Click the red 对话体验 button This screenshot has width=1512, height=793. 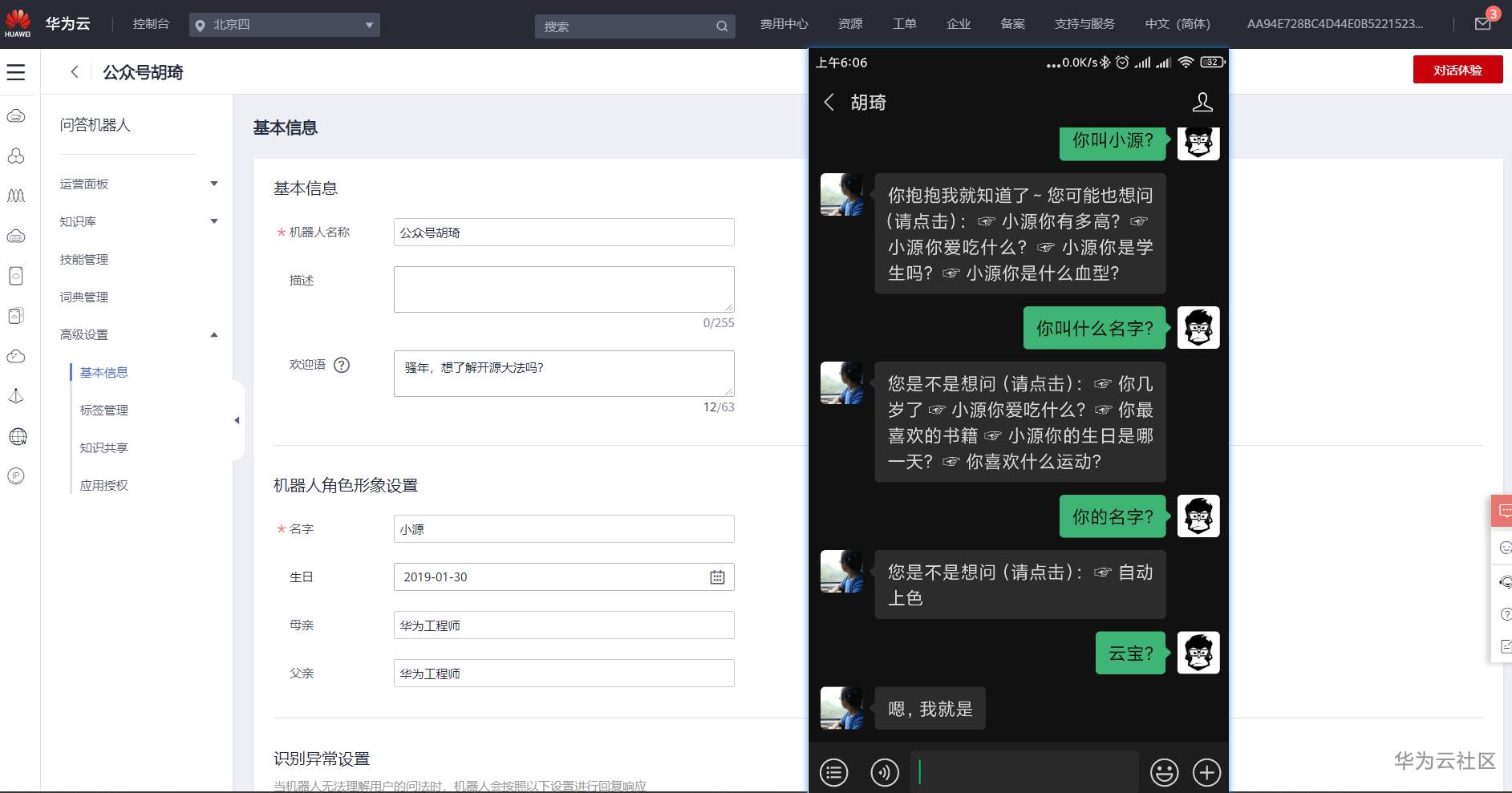pos(1457,70)
